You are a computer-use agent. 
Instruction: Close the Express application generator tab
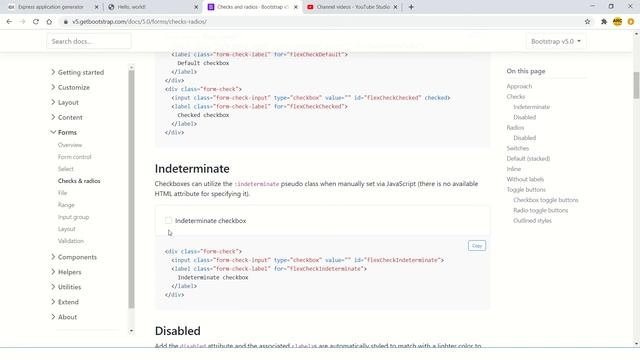[x=96, y=7]
